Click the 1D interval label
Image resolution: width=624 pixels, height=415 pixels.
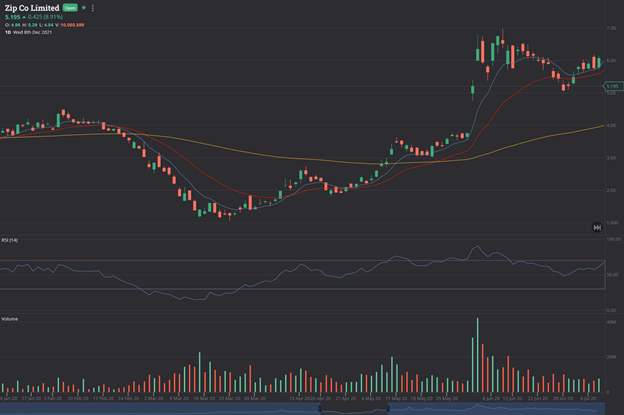8,32
